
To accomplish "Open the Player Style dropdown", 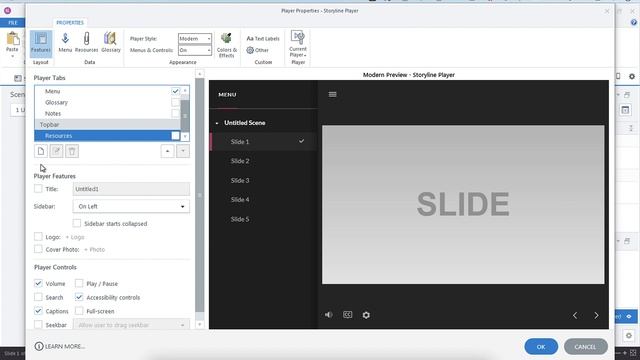I will (195, 38).
